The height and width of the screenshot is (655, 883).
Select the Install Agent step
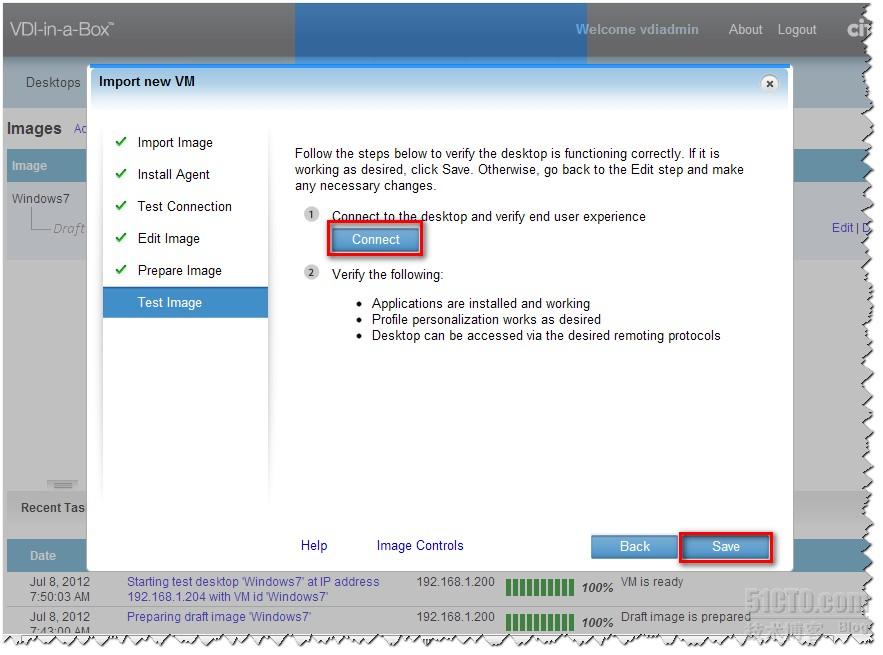point(173,175)
